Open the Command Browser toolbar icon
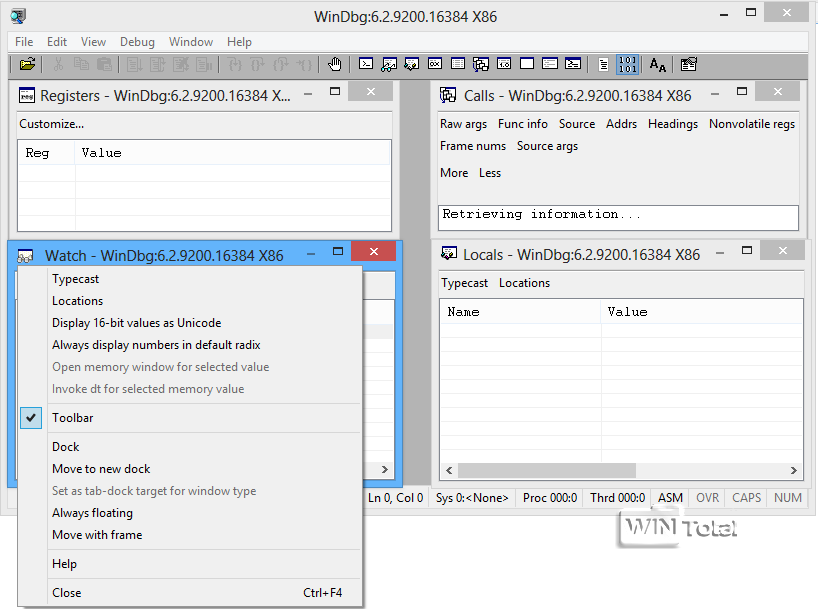 pyautogui.click(x=573, y=64)
